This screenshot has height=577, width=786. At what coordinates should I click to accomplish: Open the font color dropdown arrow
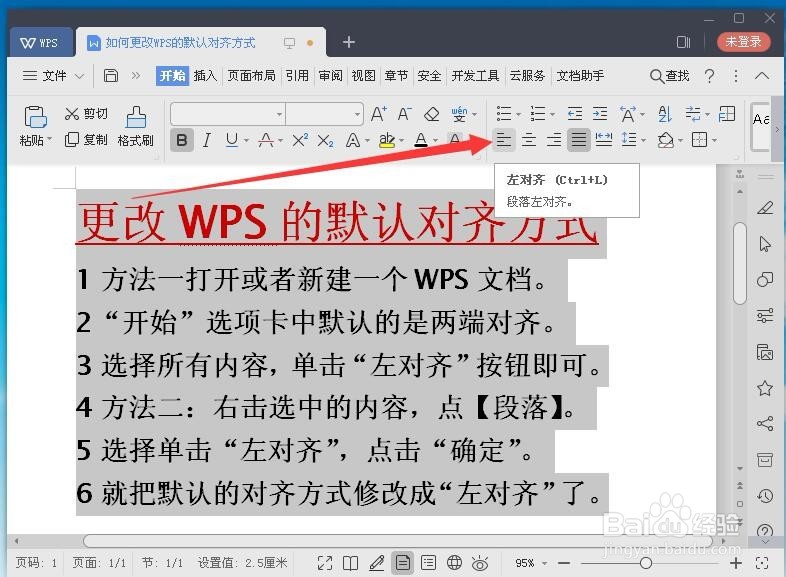[x=435, y=141]
